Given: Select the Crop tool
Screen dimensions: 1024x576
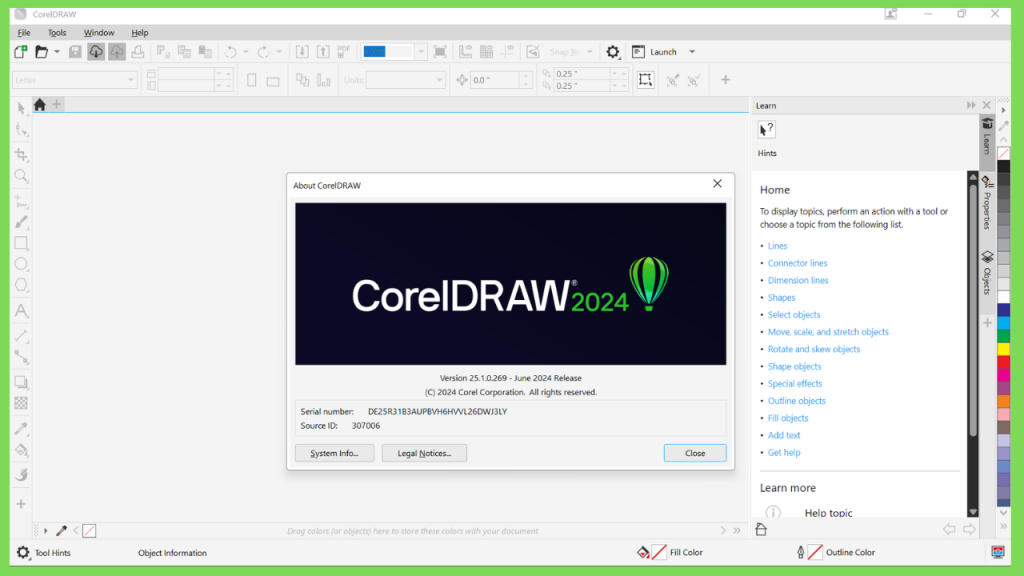Looking at the screenshot, I should click(22, 155).
